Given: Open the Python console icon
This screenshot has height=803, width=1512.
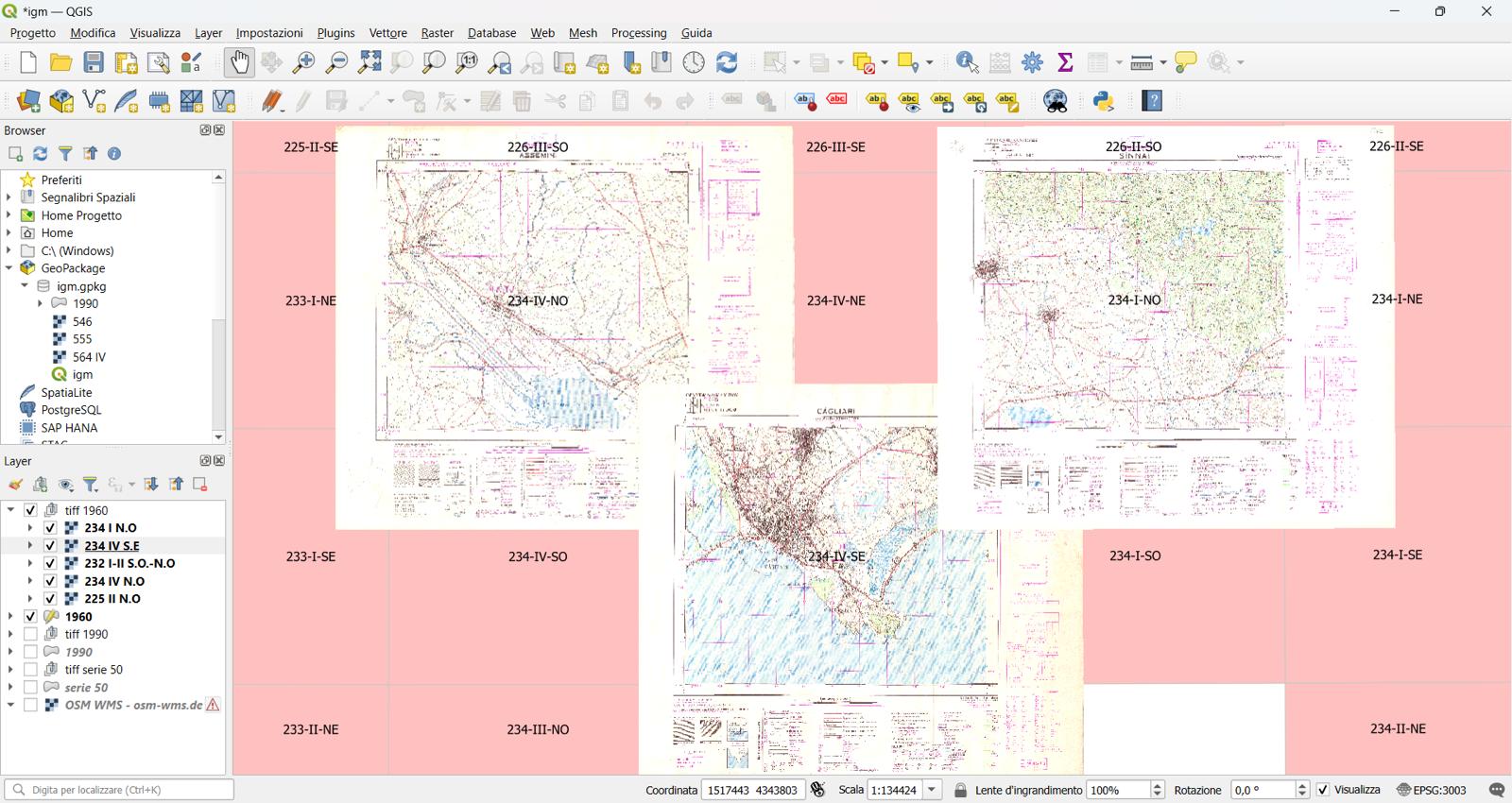Looking at the screenshot, I should coord(1104,101).
